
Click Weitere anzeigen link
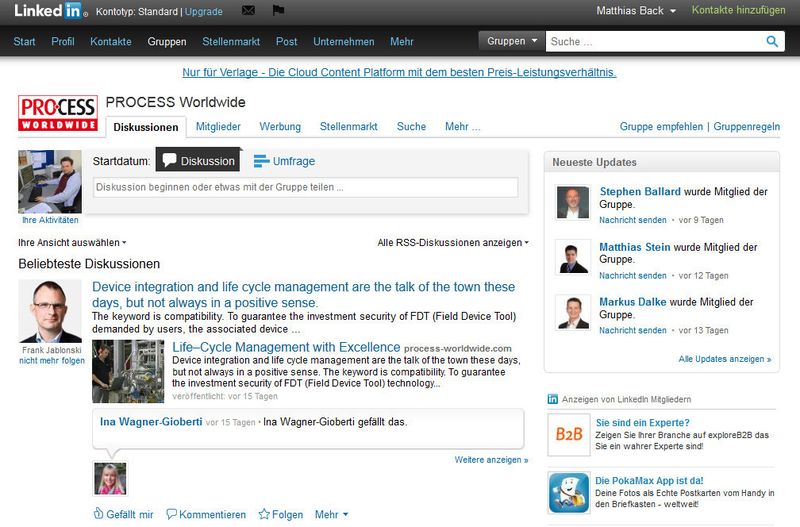click(491, 460)
